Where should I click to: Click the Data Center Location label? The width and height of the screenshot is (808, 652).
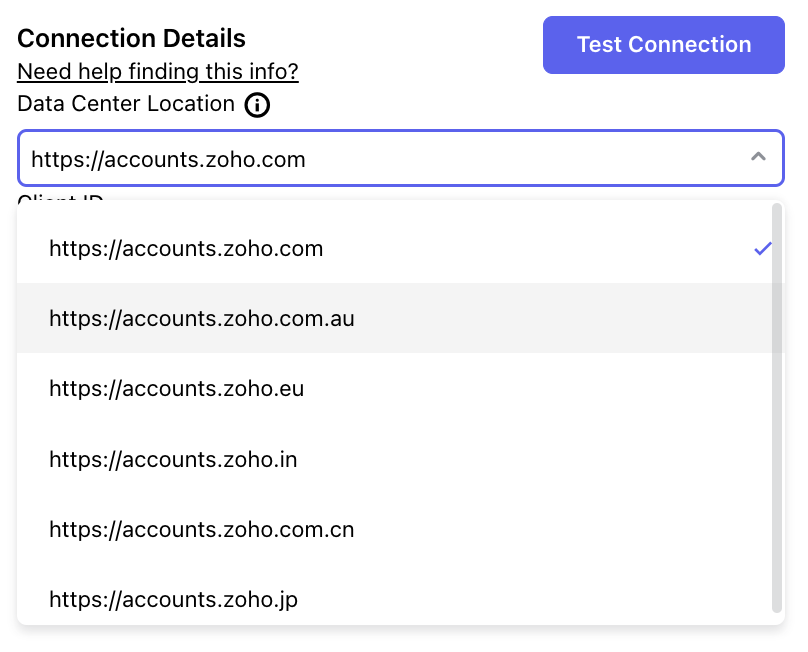coord(126,104)
